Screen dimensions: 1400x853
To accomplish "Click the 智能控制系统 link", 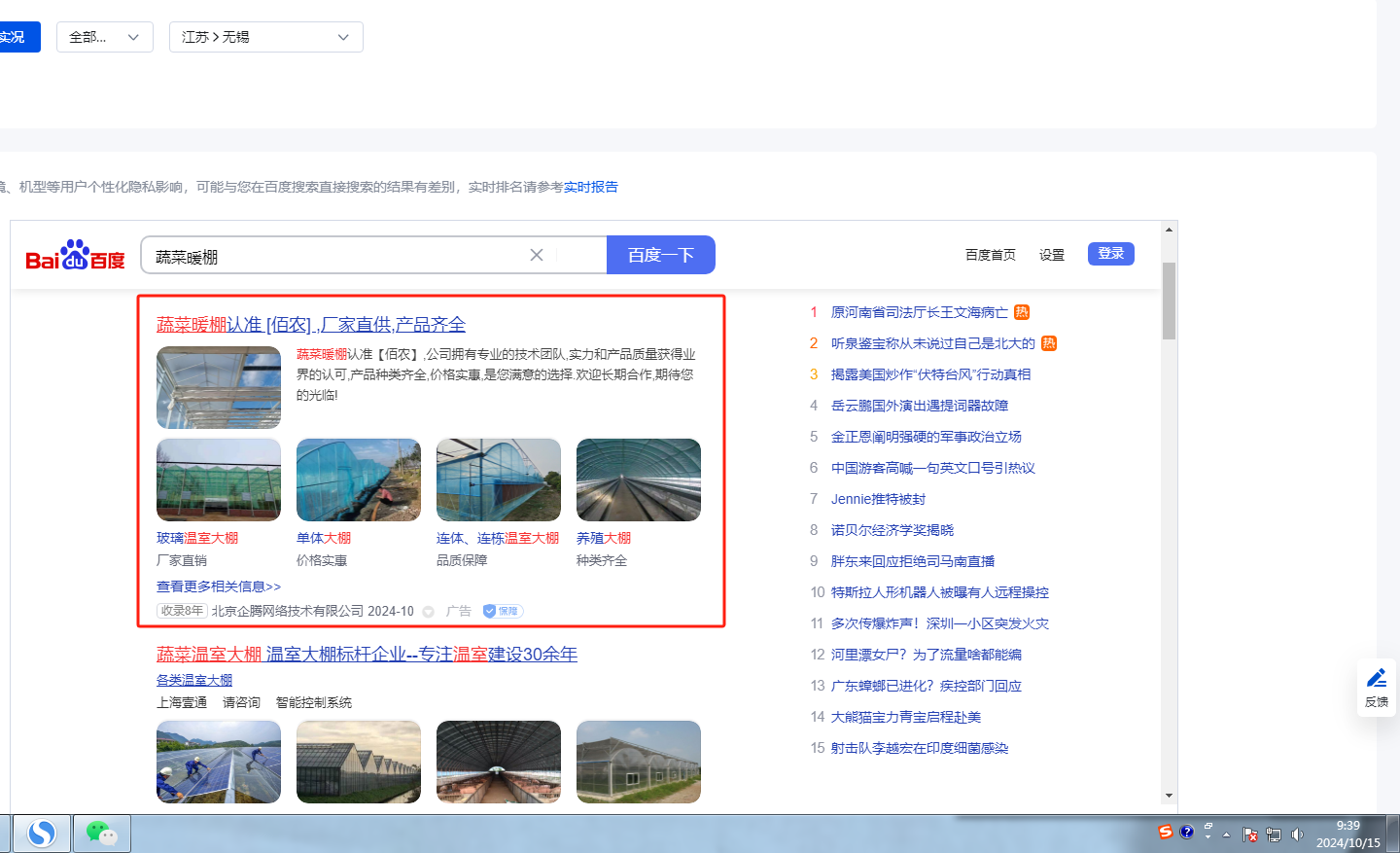I will click(314, 702).
